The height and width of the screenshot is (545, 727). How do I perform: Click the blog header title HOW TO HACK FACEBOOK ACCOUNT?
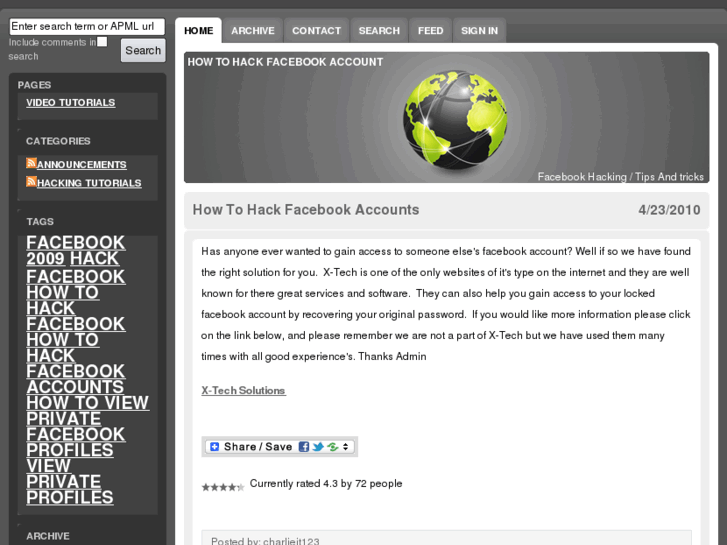click(x=285, y=62)
